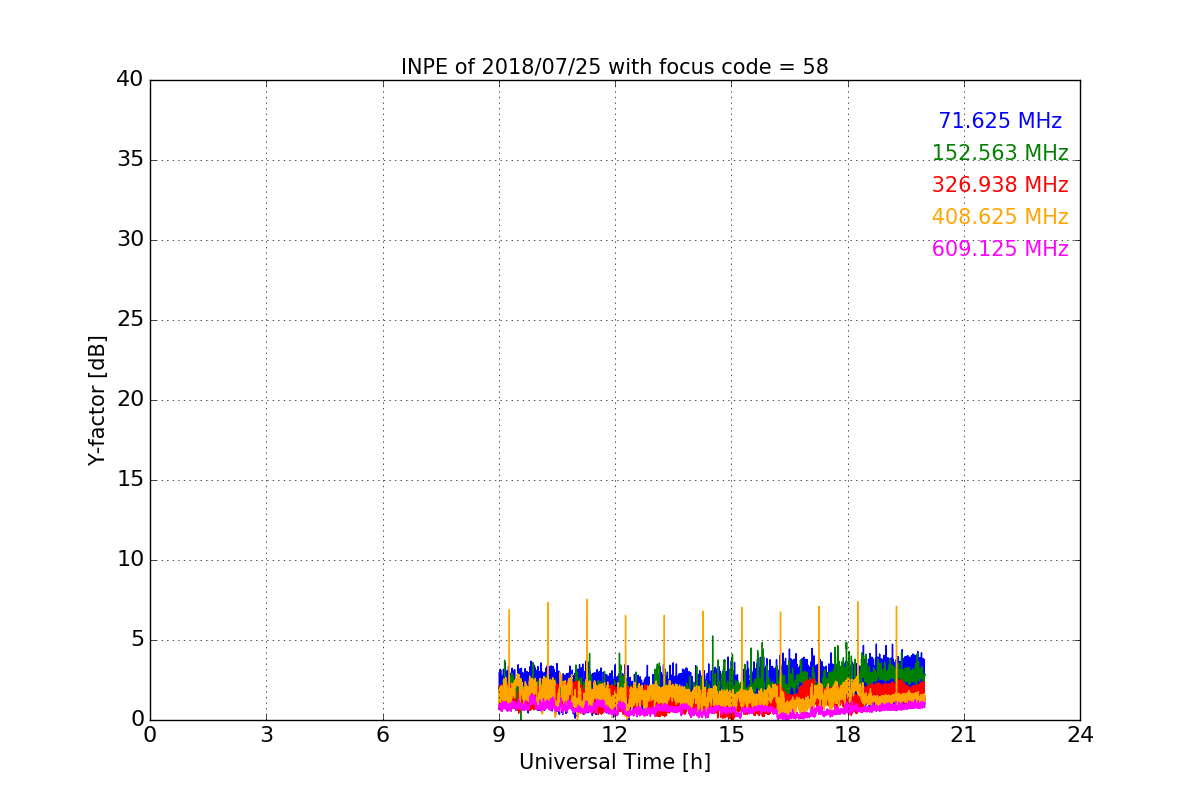Click the x-axis tick value 15
This screenshot has width=1200, height=800.
point(731,735)
